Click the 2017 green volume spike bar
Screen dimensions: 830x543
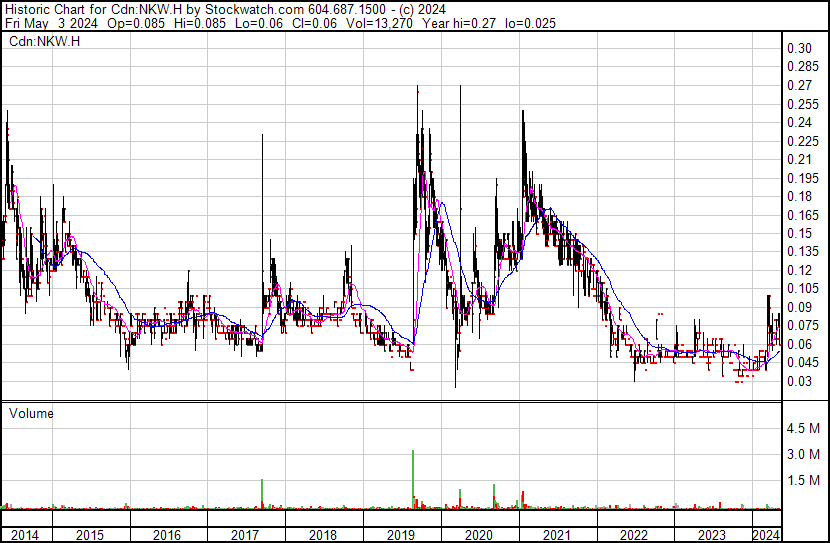coord(262,494)
